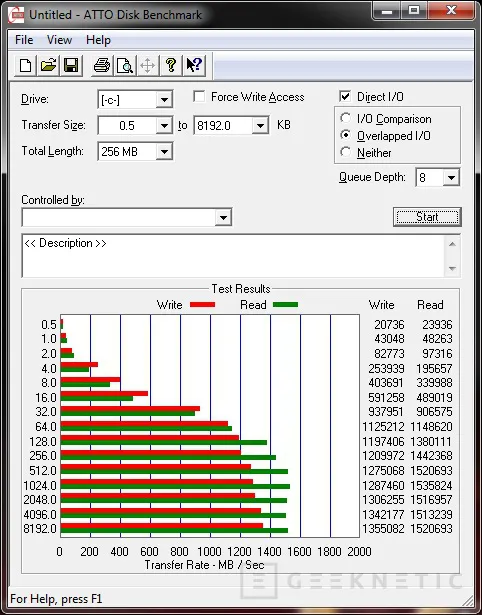Click the Transfer Rate - MB / Sec axis label
Image resolution: width=482 pixels, height=615 pixels.
(x=204, y=565)
